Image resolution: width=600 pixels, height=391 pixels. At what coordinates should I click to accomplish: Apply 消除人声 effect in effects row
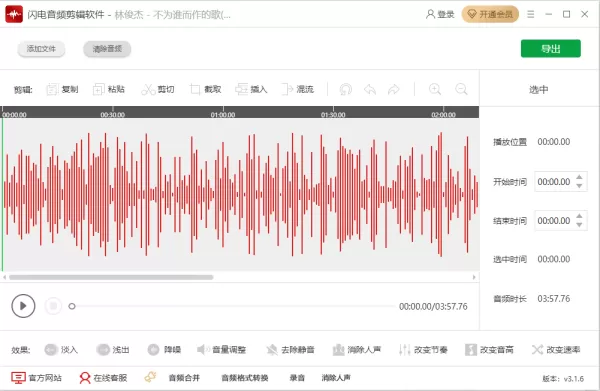coord(357,350)
